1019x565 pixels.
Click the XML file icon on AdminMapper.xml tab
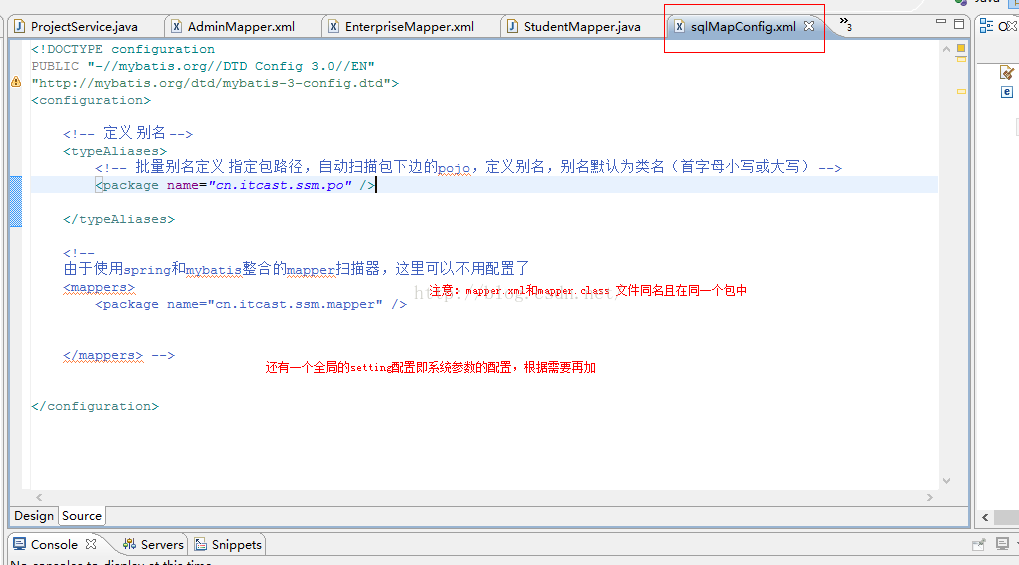click(176, 27)
